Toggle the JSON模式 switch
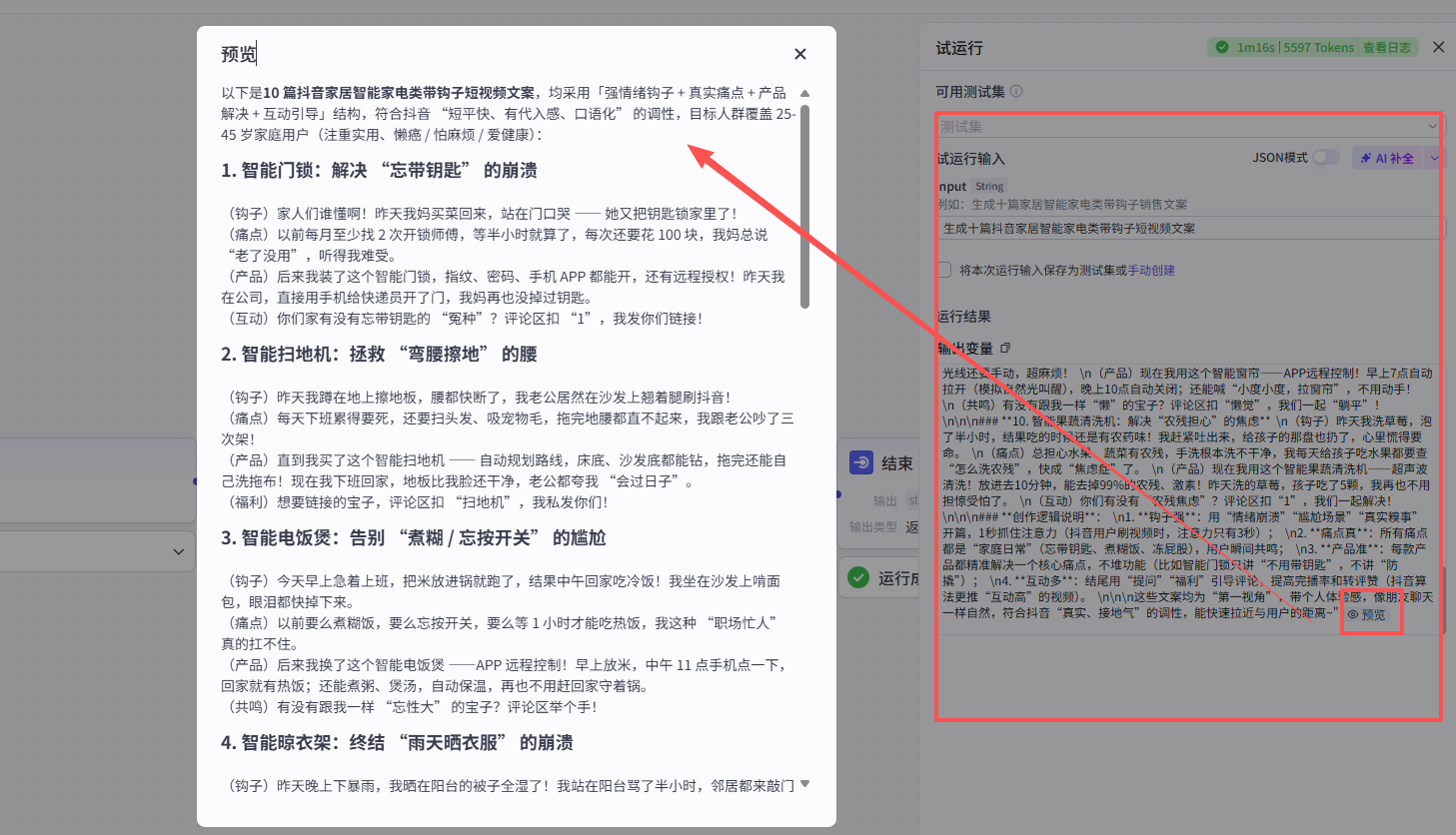Image resolution: width=1456 pixels, height=835 pixels. tap(1325, 158)
